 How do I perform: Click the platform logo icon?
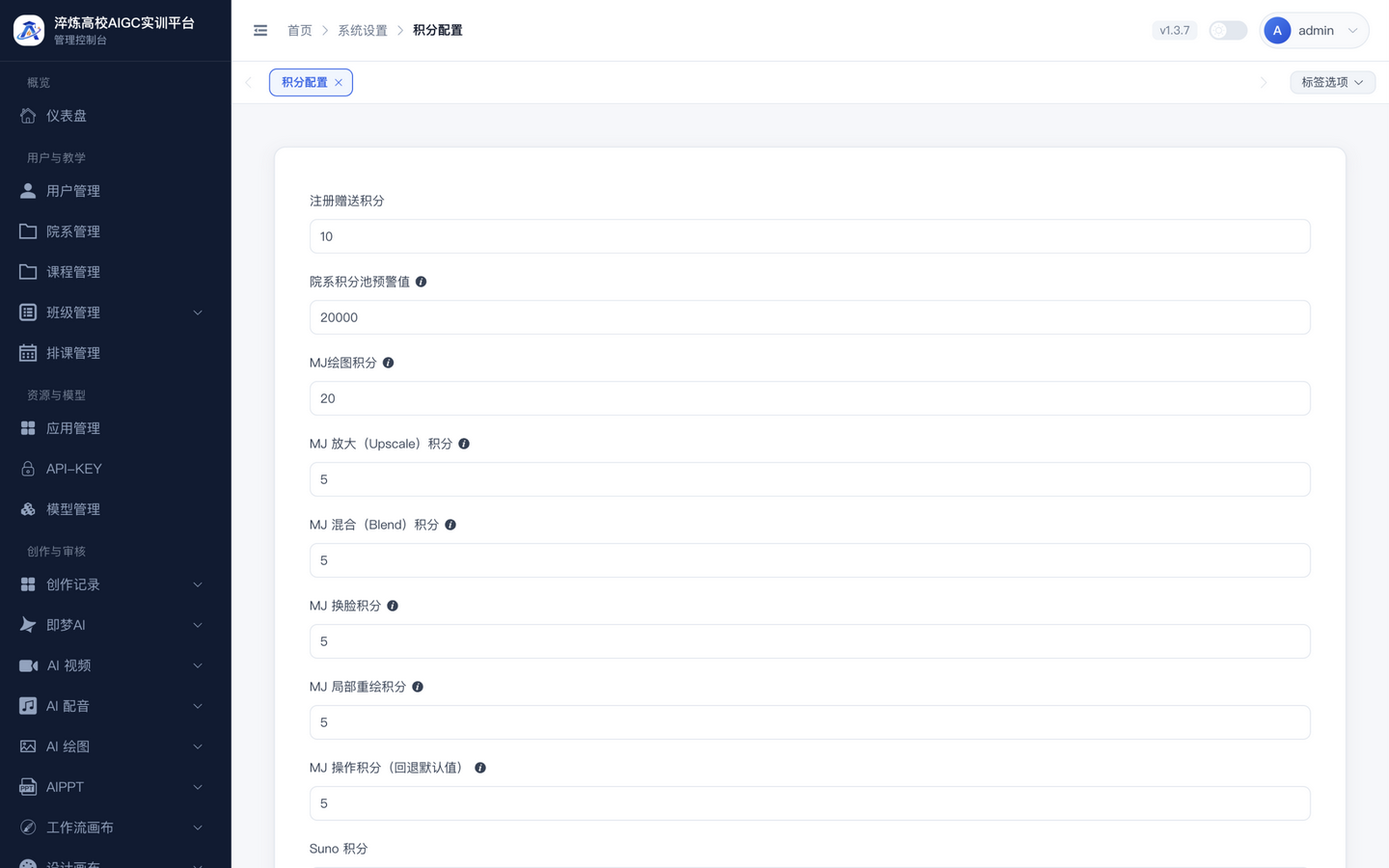point(29,31)
